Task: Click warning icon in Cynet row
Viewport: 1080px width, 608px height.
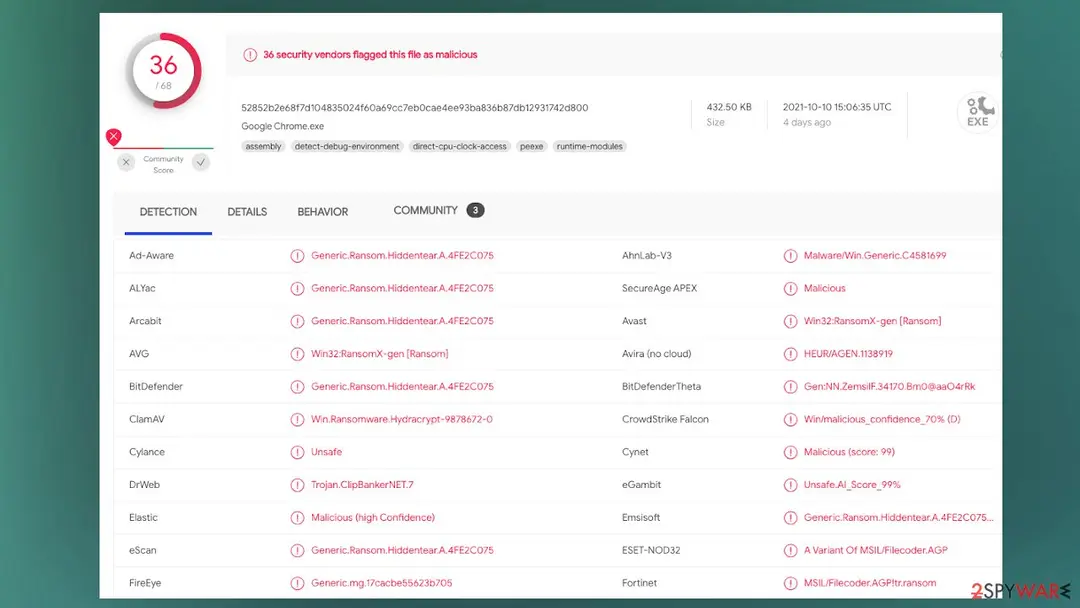Action: pyautogui.click(x=790, y=452)
